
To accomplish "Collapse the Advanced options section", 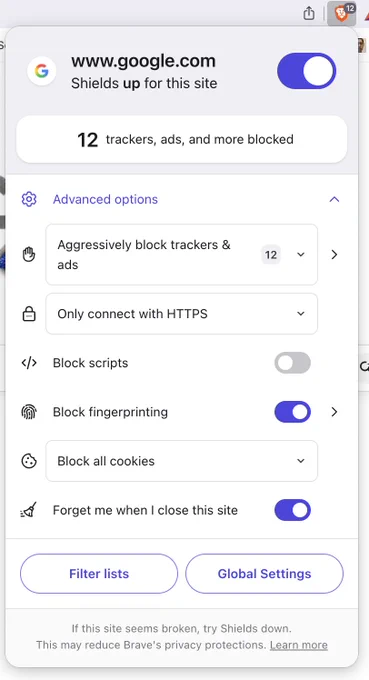I will (x=334, y=199).
